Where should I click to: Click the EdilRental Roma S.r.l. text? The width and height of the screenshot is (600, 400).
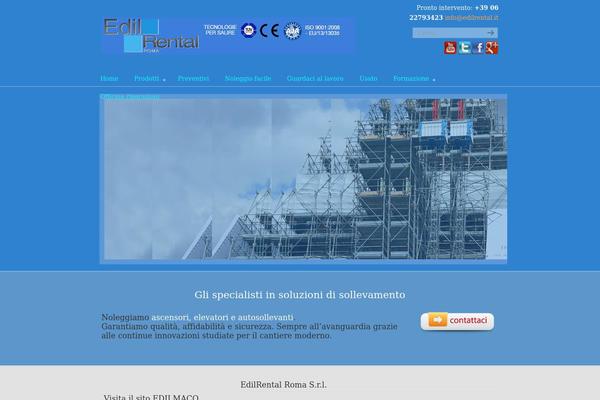pos(284,385)
